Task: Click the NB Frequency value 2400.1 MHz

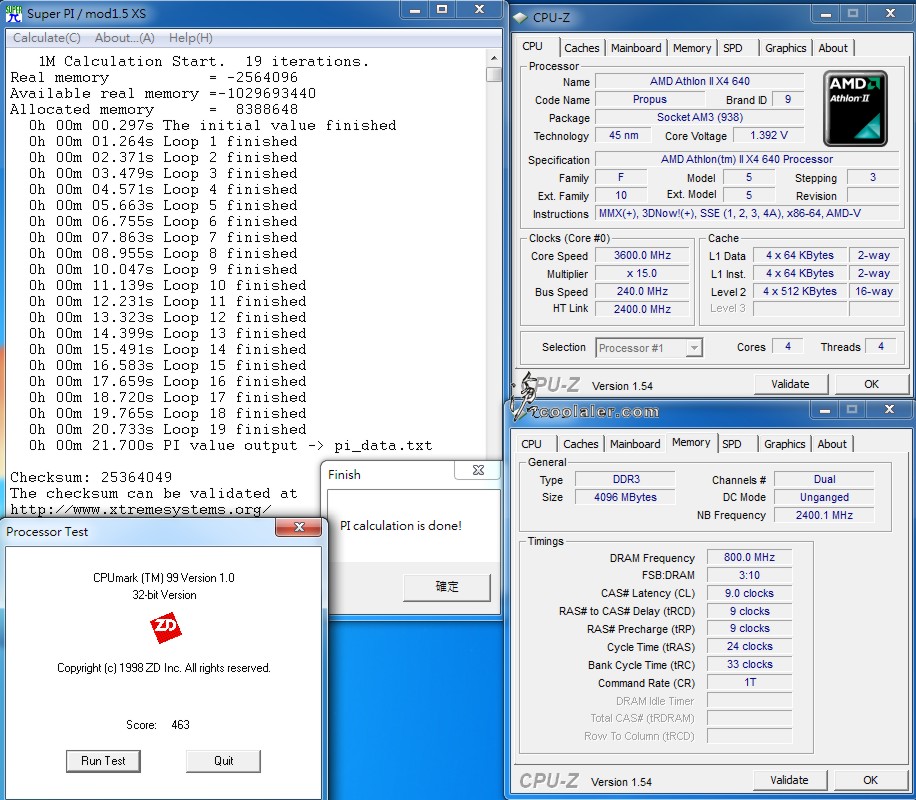Action: click(x=824, y=515)
